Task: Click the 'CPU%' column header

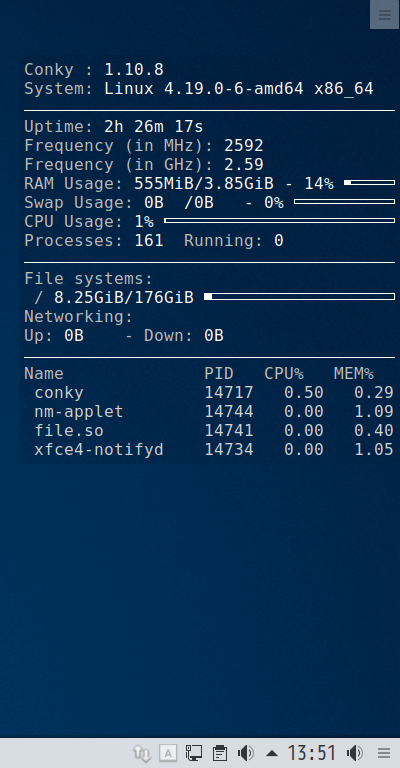Action: point(284,374)
